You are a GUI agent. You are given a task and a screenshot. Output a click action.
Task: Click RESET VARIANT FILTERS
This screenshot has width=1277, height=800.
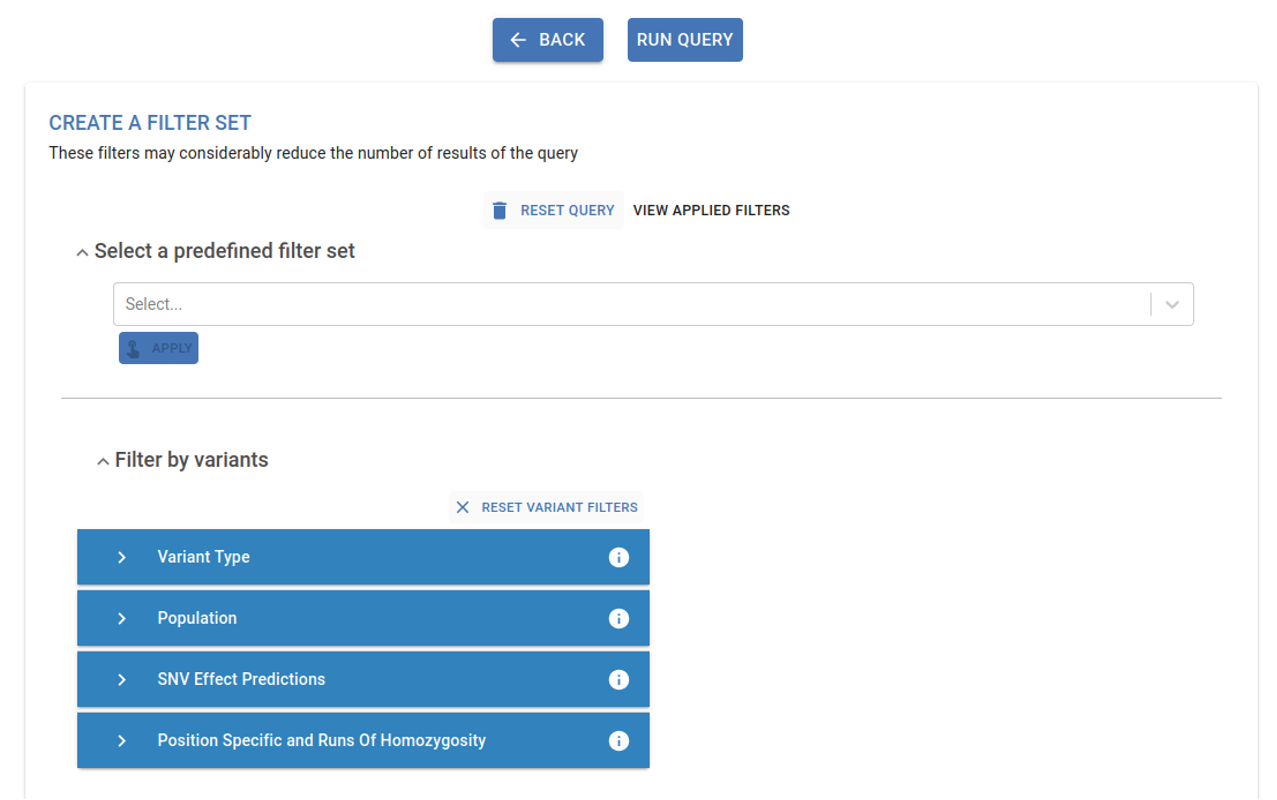tap(559, 507)
